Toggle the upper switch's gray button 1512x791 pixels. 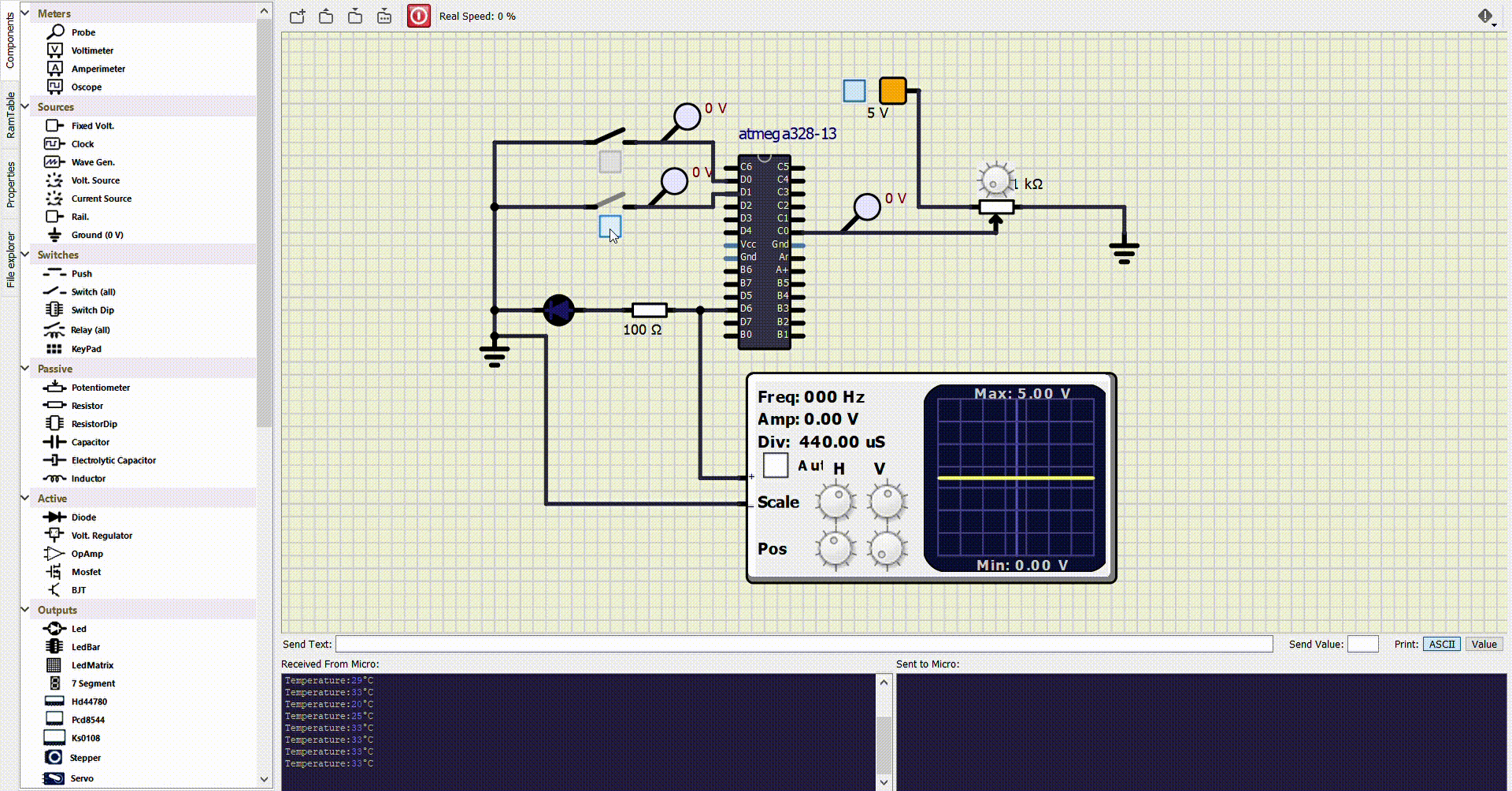(x=610, y=162)
